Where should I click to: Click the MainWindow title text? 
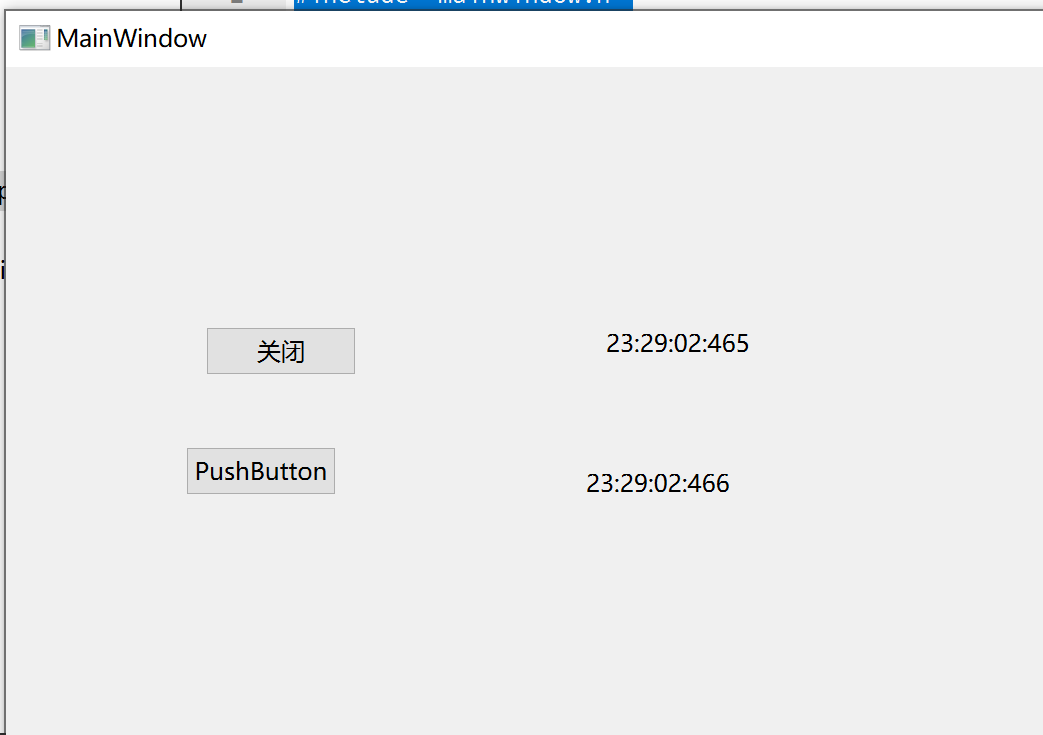click(132, 39)
